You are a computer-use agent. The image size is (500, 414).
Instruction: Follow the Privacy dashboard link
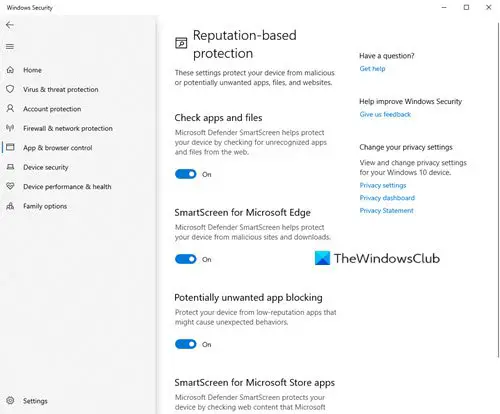tap(387, 198)
